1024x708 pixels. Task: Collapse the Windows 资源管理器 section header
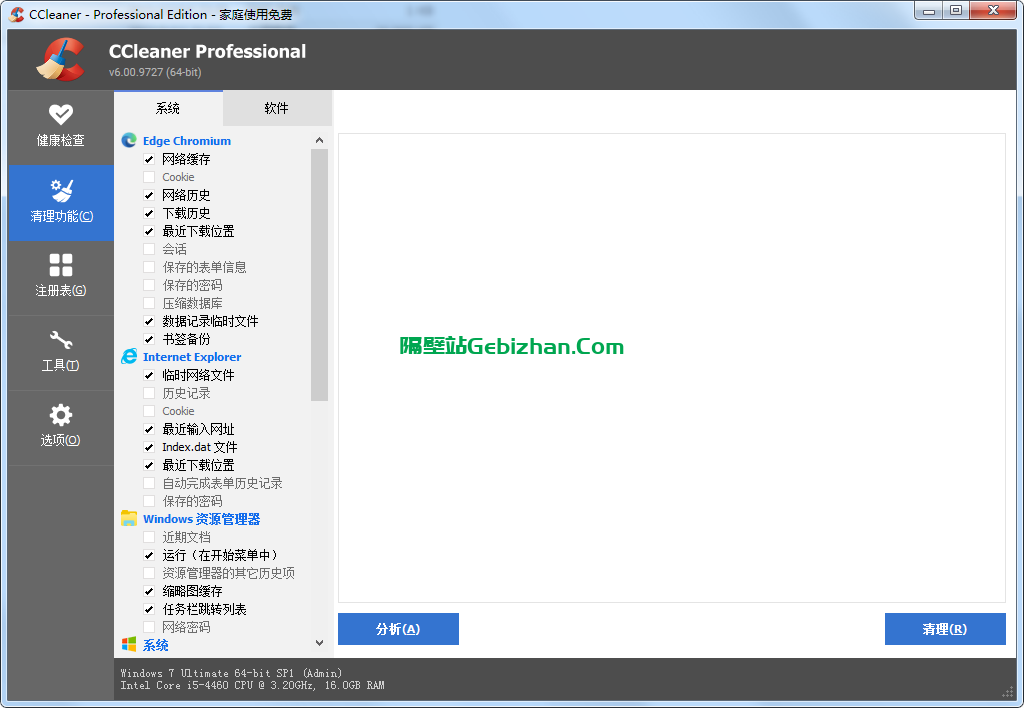click(201, 519)
